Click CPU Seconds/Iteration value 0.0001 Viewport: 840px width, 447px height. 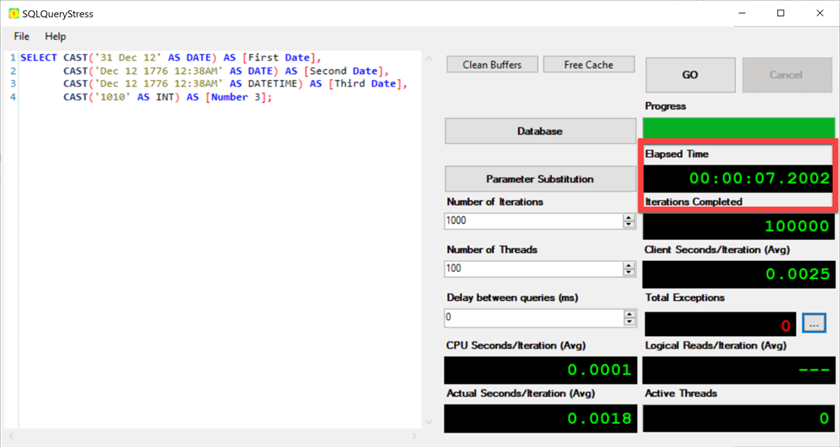click(599, 370)
